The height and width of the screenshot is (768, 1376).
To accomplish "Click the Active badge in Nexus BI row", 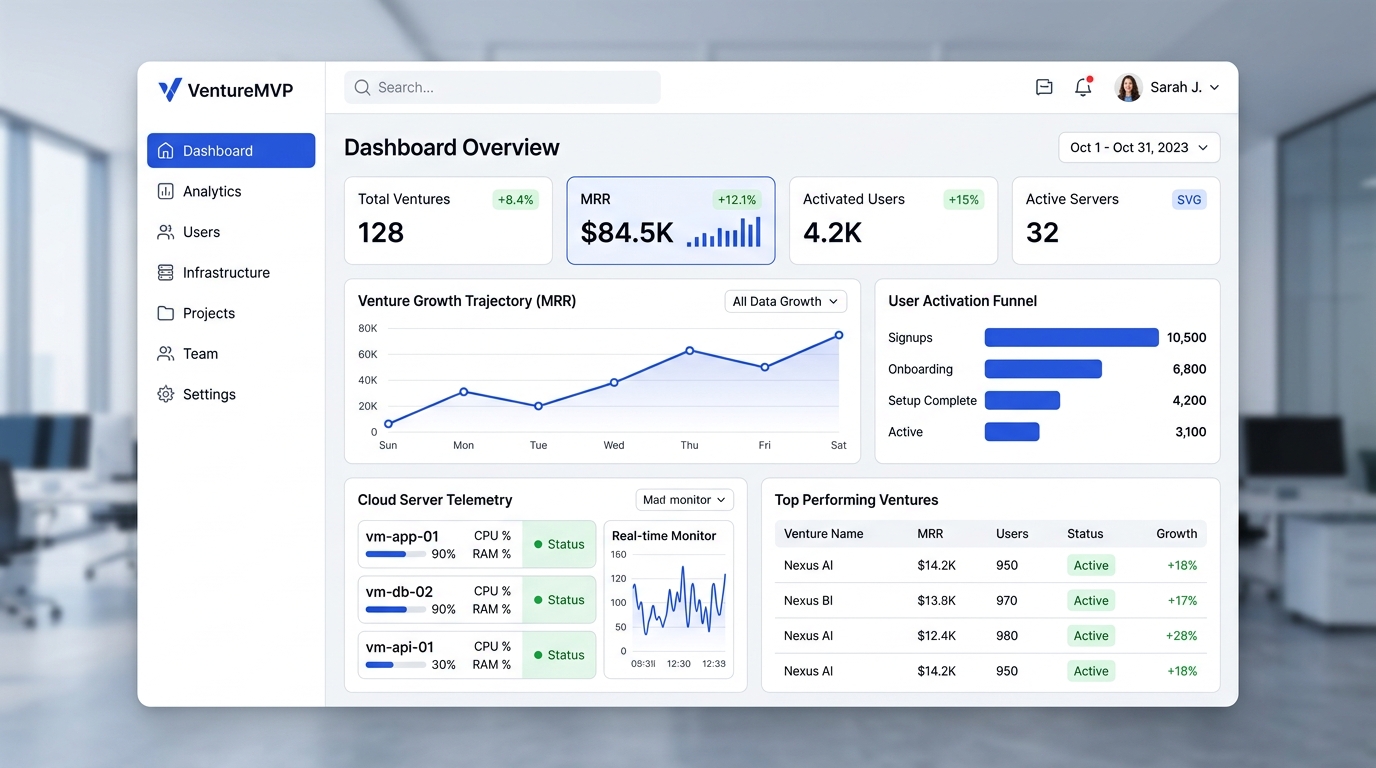I will pos(1091,601).
